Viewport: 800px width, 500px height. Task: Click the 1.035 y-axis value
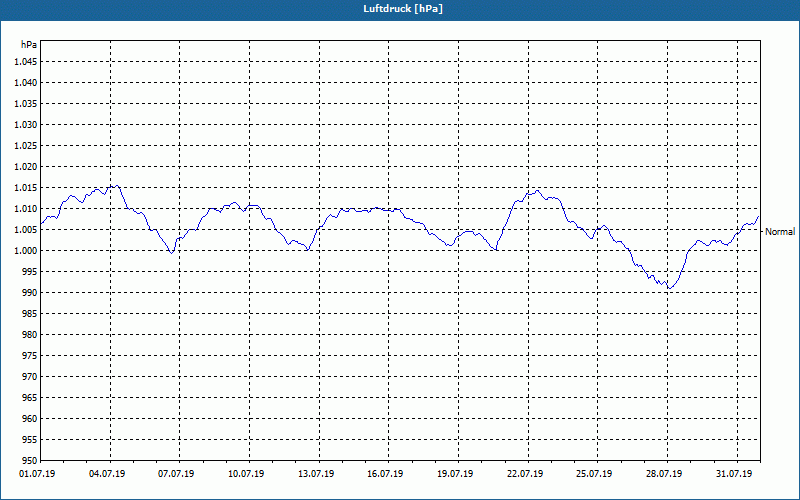point(26,104)
